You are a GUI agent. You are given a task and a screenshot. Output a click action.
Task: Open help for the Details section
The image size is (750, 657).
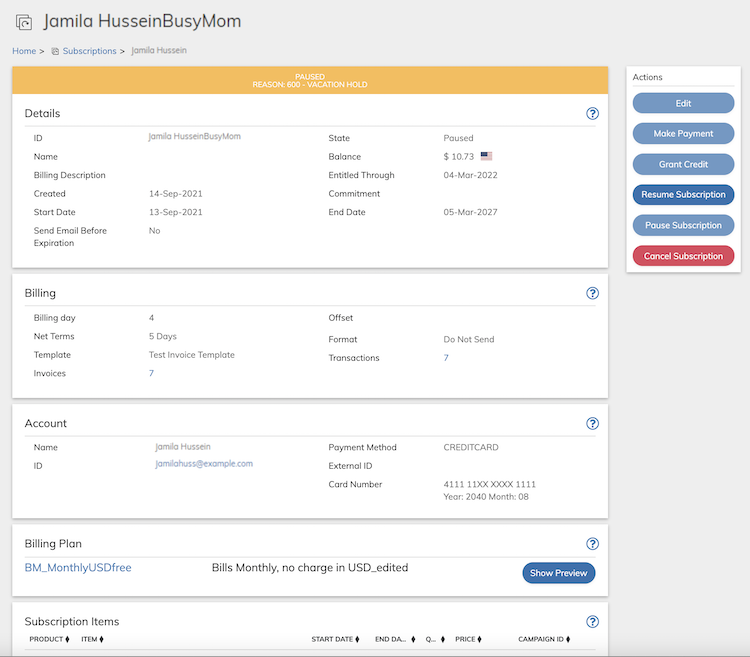[x=592, y=113]
